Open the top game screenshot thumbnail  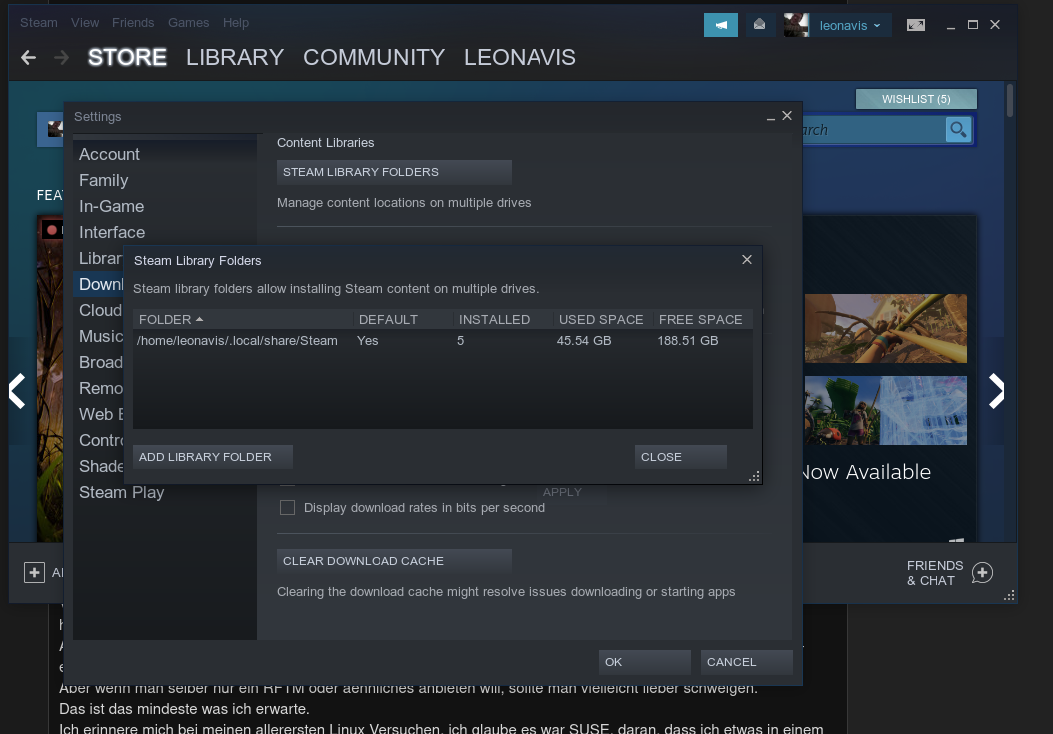click(x=886, y=328)
